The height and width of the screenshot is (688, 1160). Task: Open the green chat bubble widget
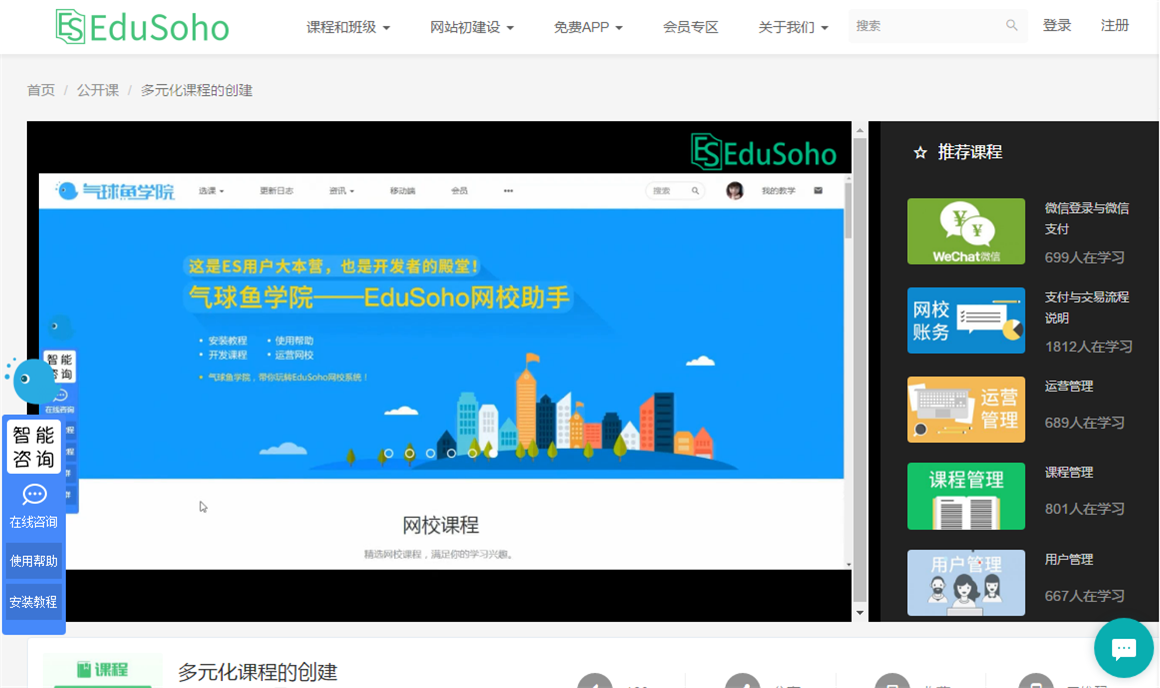click(1123, 648)
